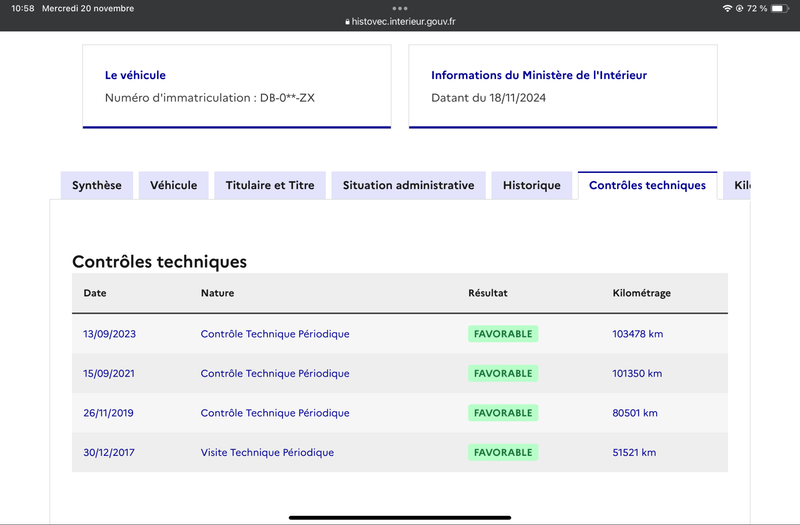Tap the orientation lock status icon
The width and height of the screenshot is (800, 525).
[x=739, y=8]
